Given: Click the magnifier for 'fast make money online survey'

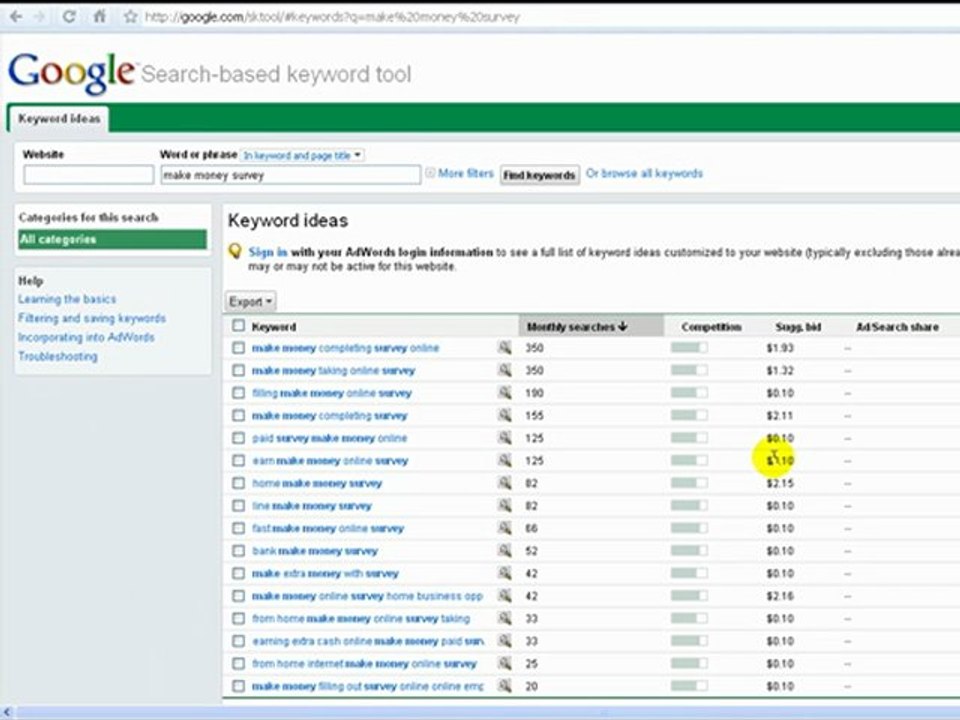Looking at the screenshot, I should click(x=504, y=528).
